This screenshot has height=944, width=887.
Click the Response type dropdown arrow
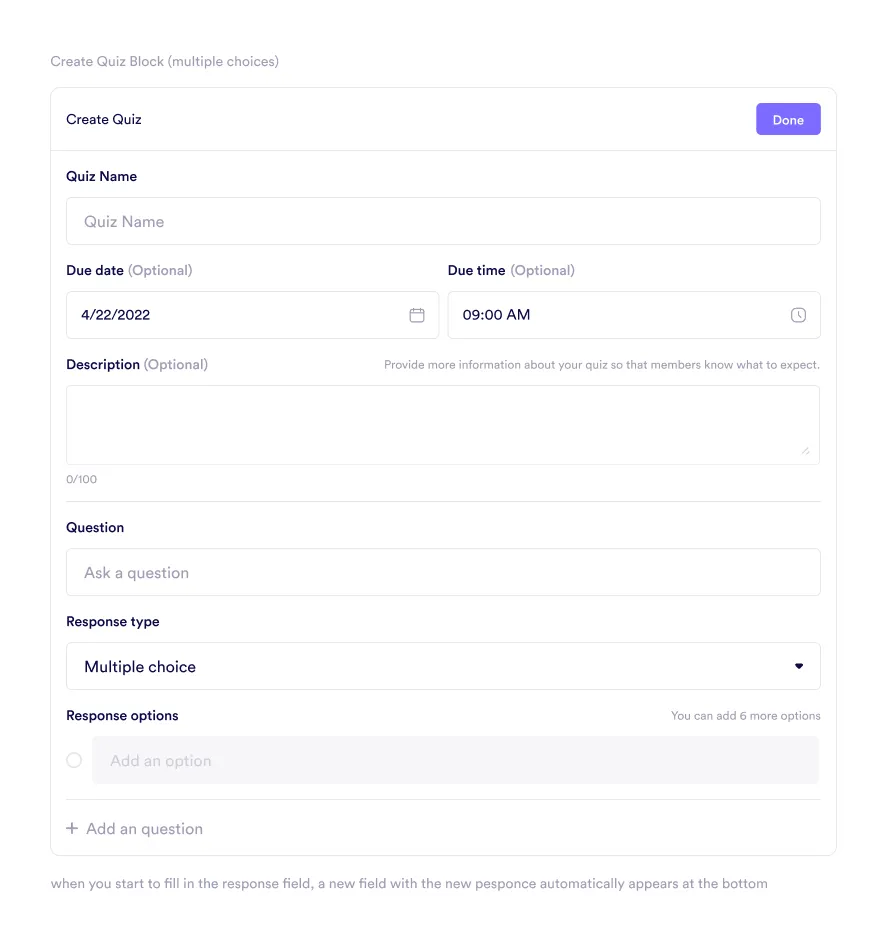[x=798, y=667]
